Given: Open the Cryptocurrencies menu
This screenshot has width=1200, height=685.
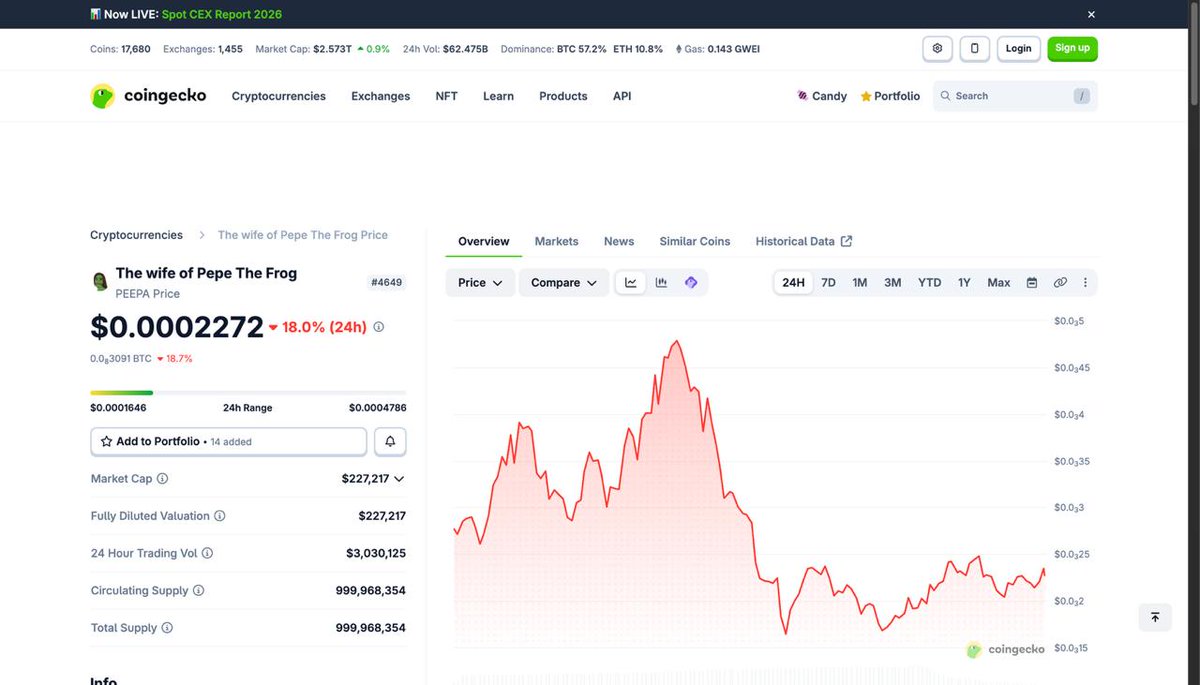Looking at the screenshot, I should point(279,96).
